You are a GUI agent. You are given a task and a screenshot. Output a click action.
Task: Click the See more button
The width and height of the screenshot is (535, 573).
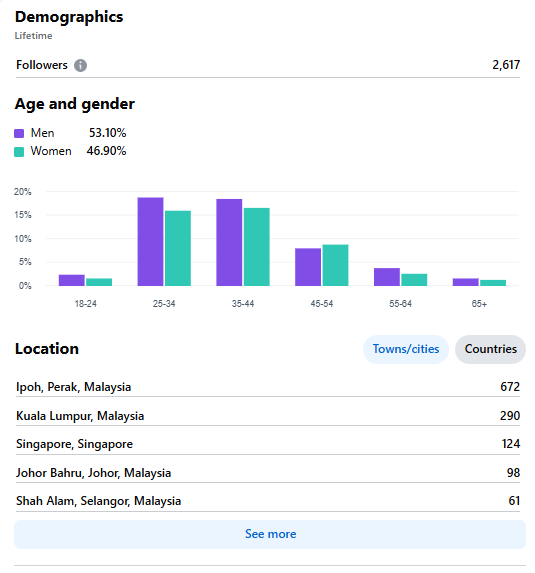tap(270, 534)
